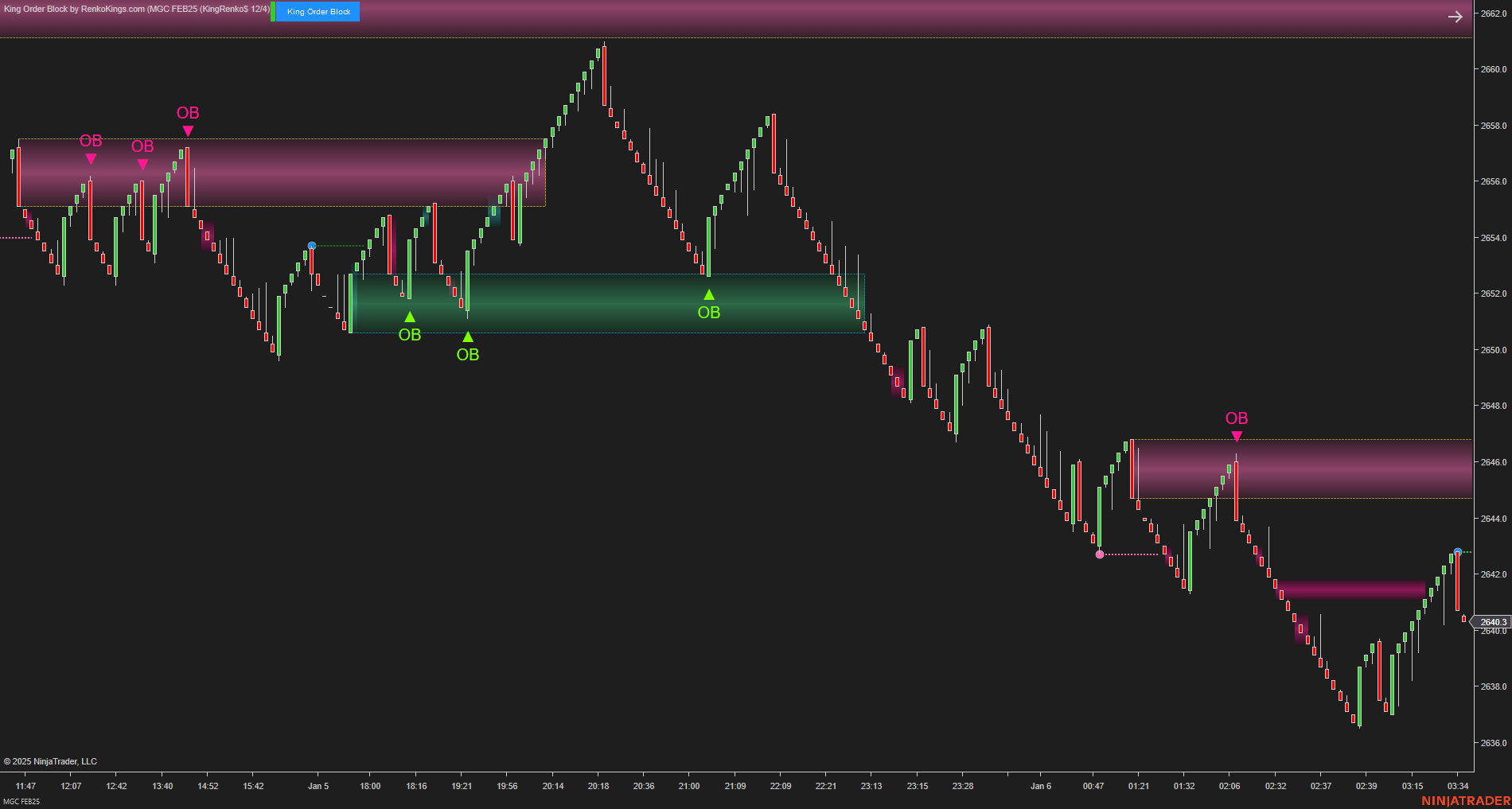Click the dashed yellow border of the upper bearish zone
The image size is (1512, 809).
(x=318, y=139)
